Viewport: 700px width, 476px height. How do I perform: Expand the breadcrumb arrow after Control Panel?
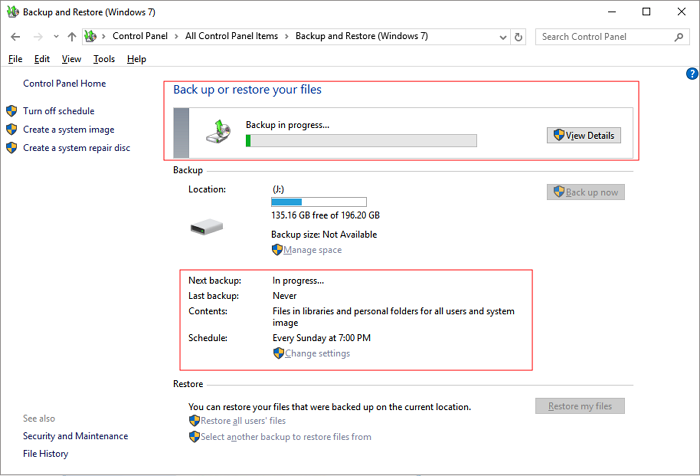pyautogui.click(x=177, y=37)
